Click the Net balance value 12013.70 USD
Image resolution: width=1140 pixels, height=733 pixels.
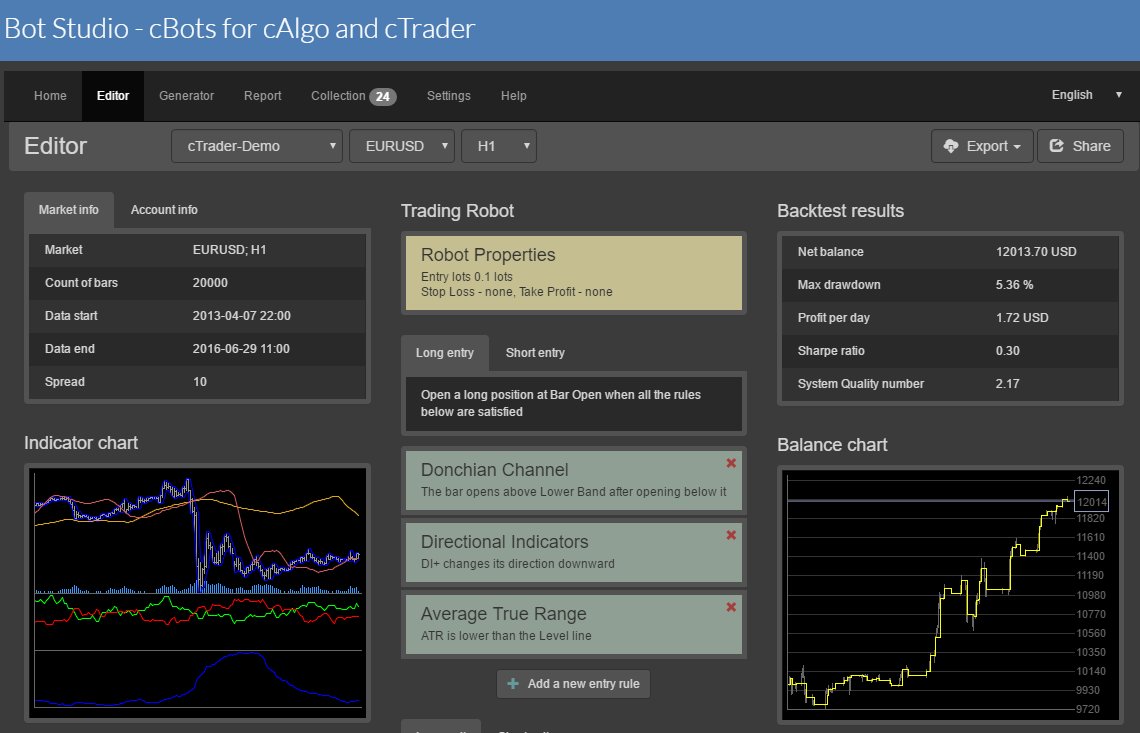click(x=1036, y=252)
